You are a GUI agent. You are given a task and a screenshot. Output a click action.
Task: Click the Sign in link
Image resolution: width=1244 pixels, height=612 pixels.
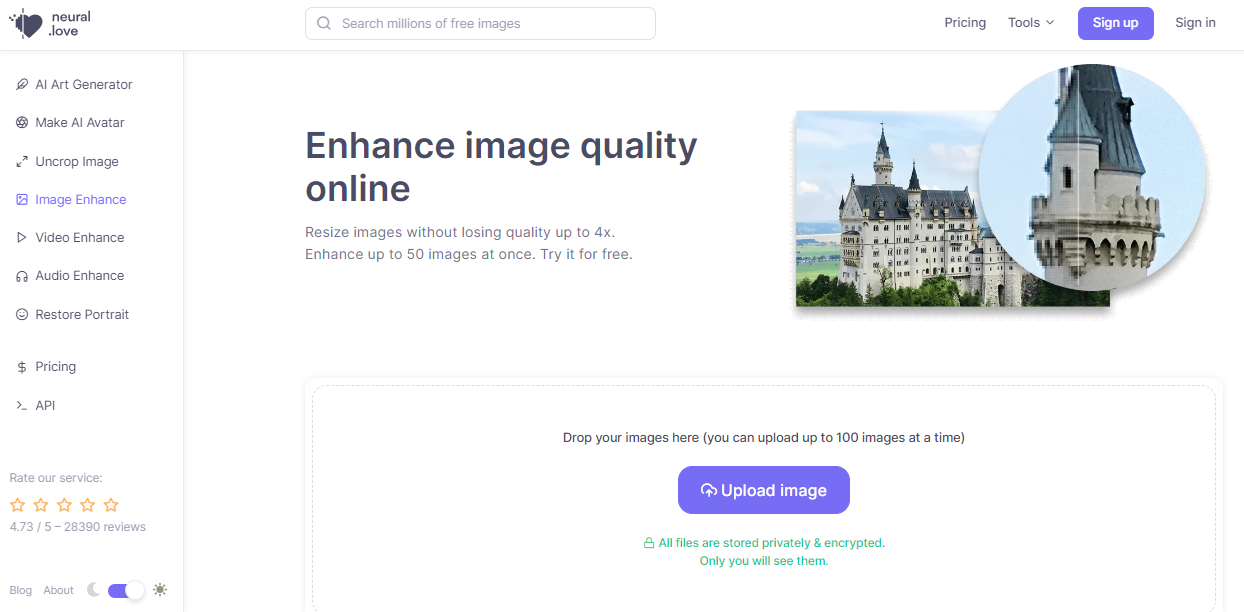pyautogui.click(x=1195, y=23)
